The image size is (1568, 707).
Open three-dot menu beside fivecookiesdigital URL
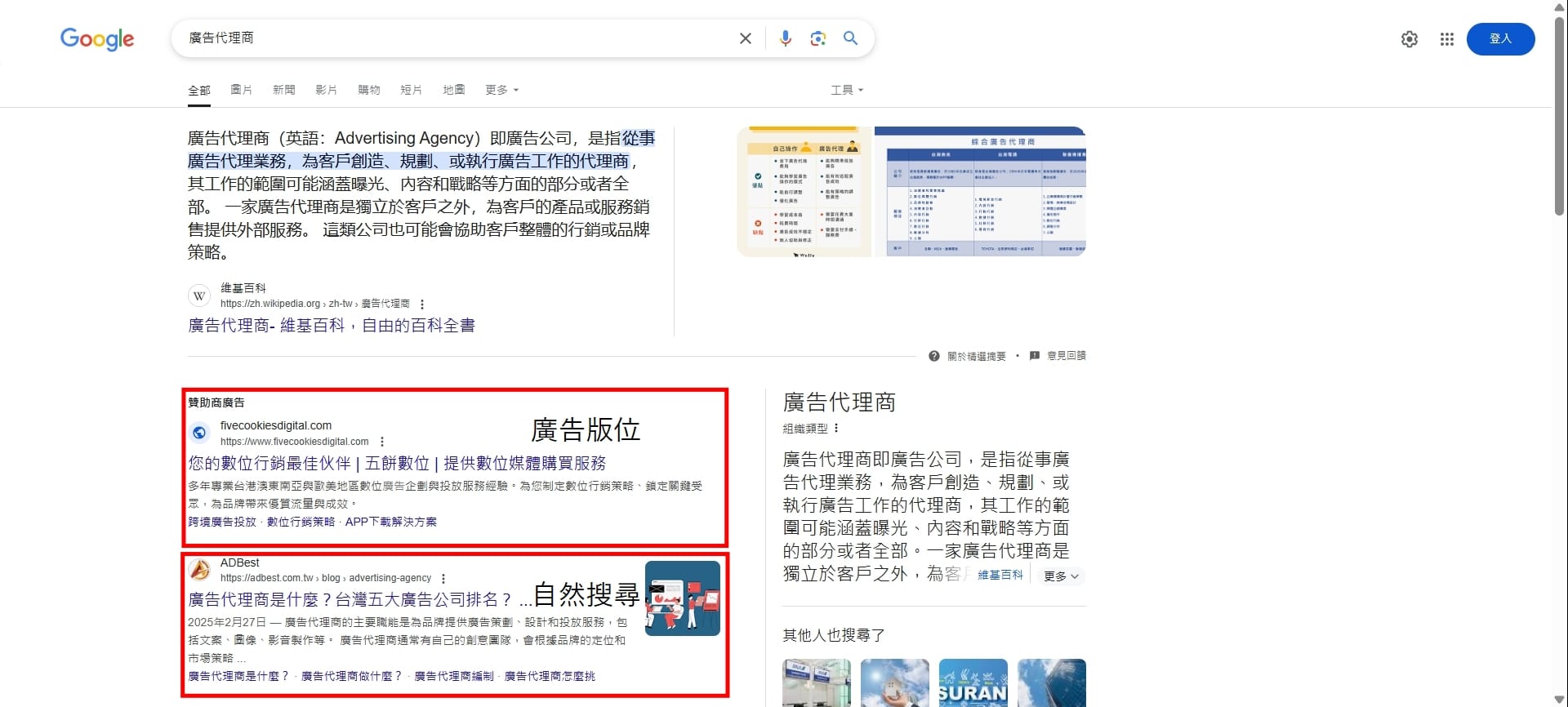381,442
